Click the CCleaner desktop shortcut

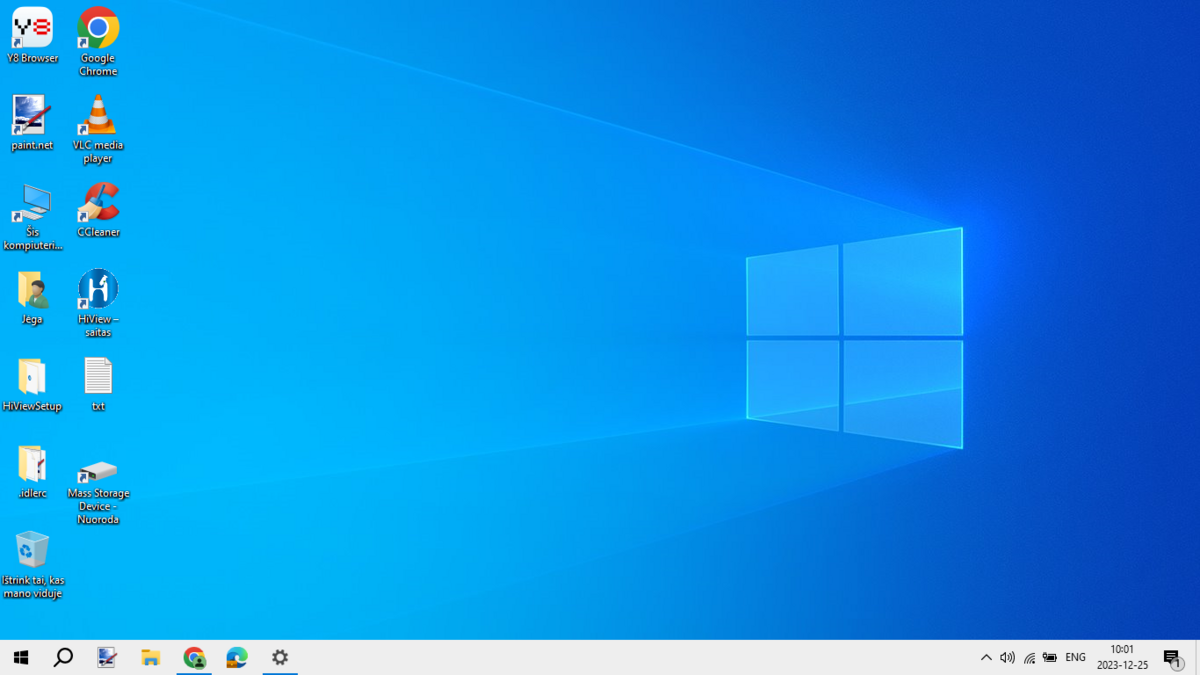point(98,204)
